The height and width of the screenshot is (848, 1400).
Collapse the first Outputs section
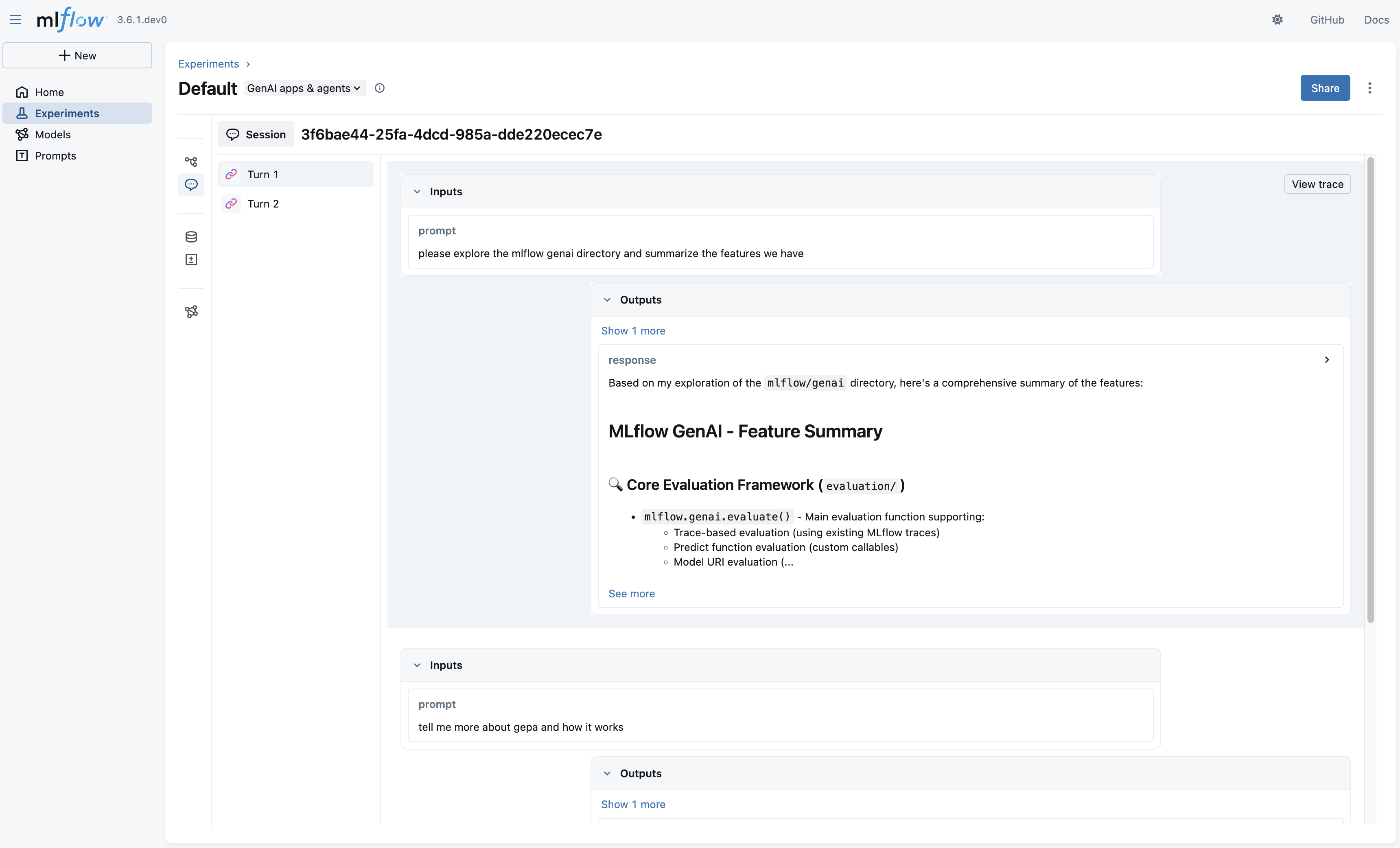point(607,299)
